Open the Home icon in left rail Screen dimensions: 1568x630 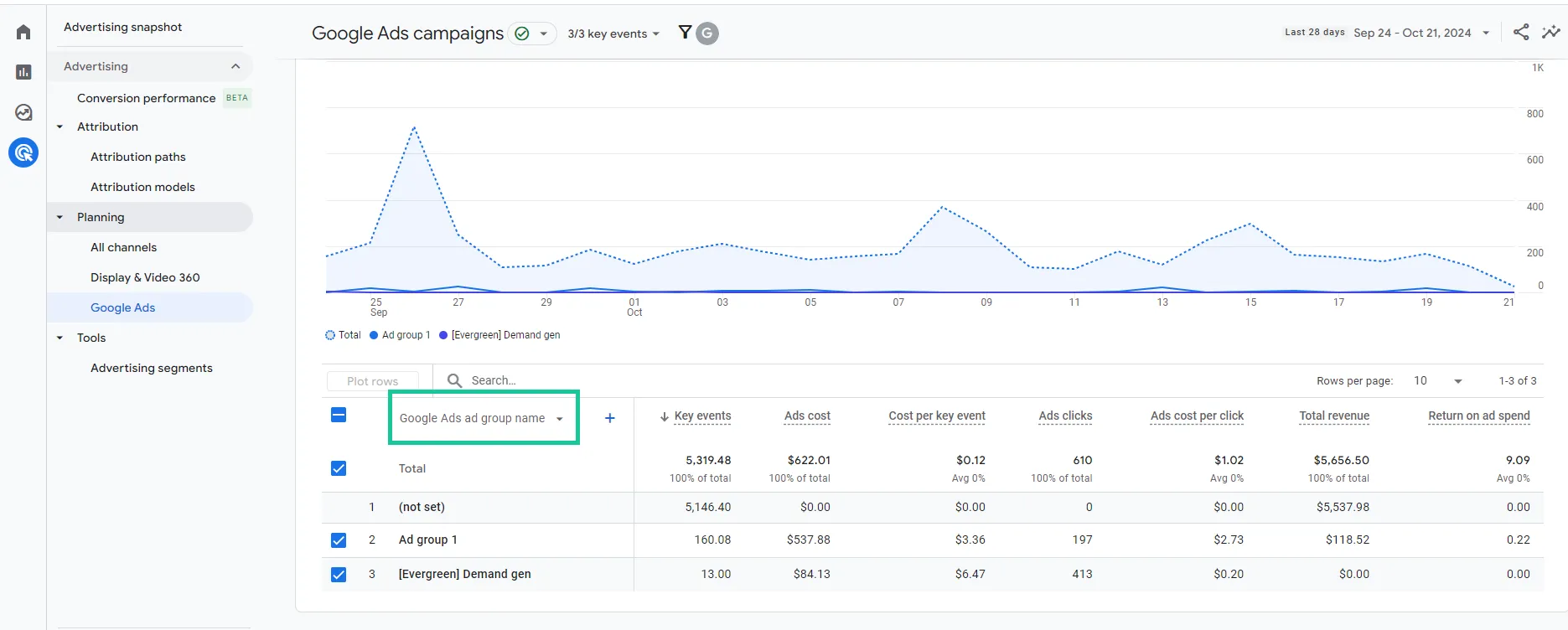(x=23, y=33)
